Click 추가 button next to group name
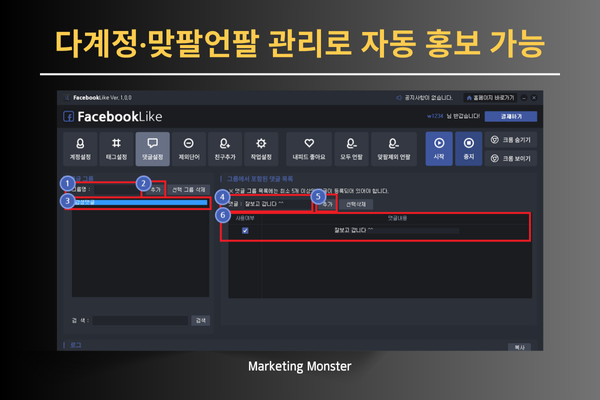This screenshot has width=600, height=400. coord(156,189)
